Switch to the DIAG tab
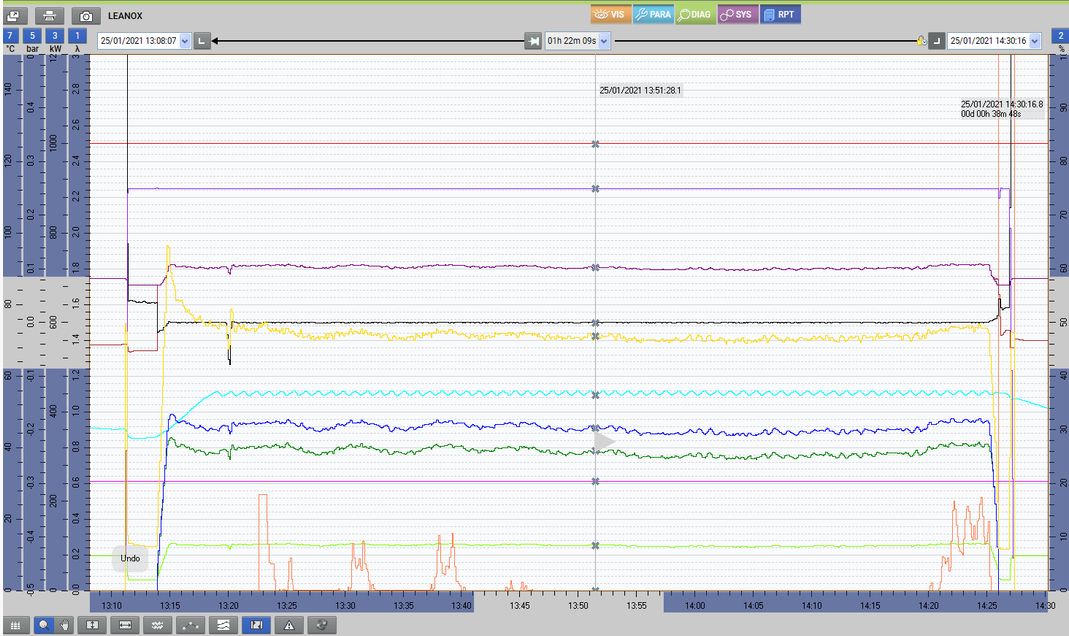This screenshot has height=636, width=1069. click(x=694, y=15)
